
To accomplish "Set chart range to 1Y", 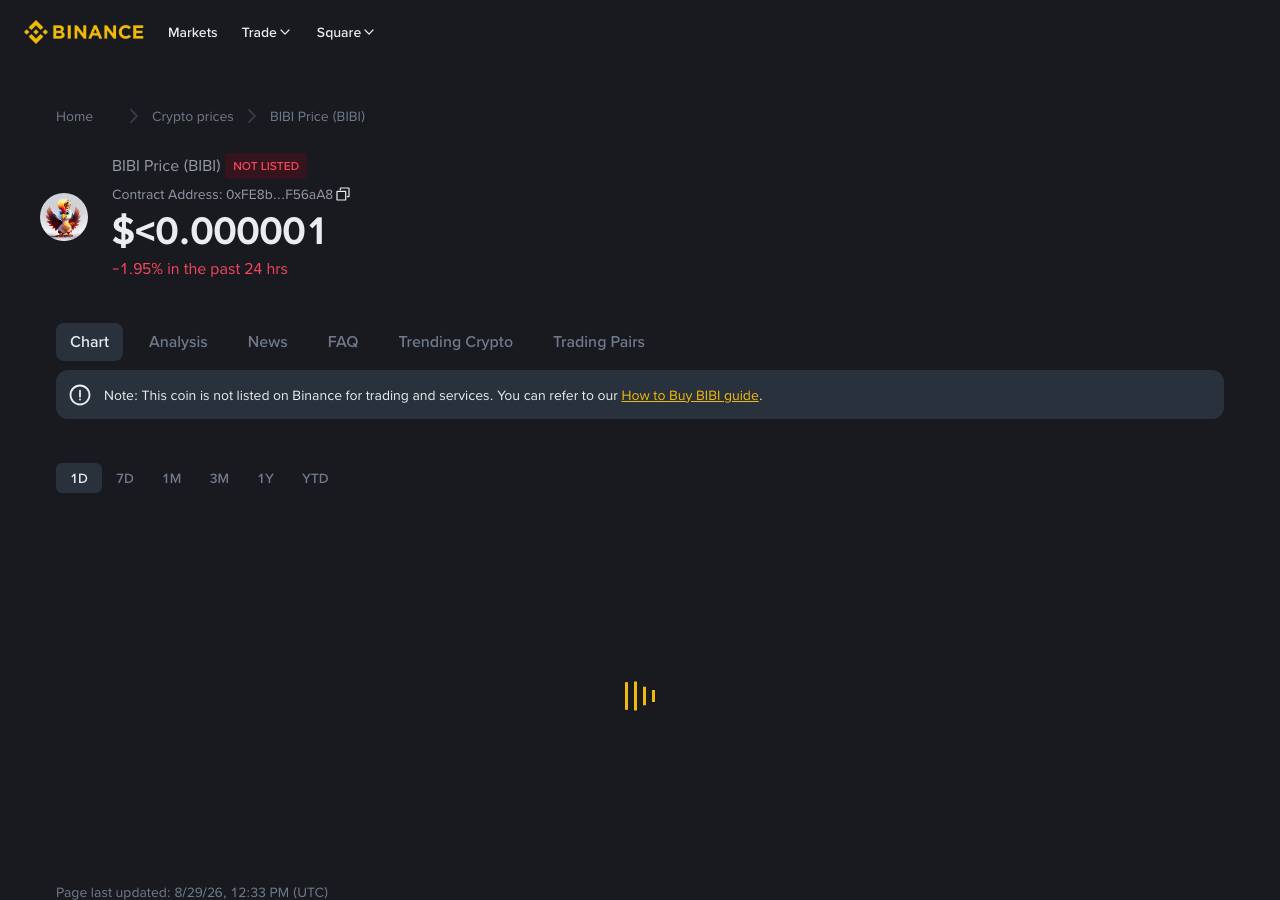I will point(265,478).
